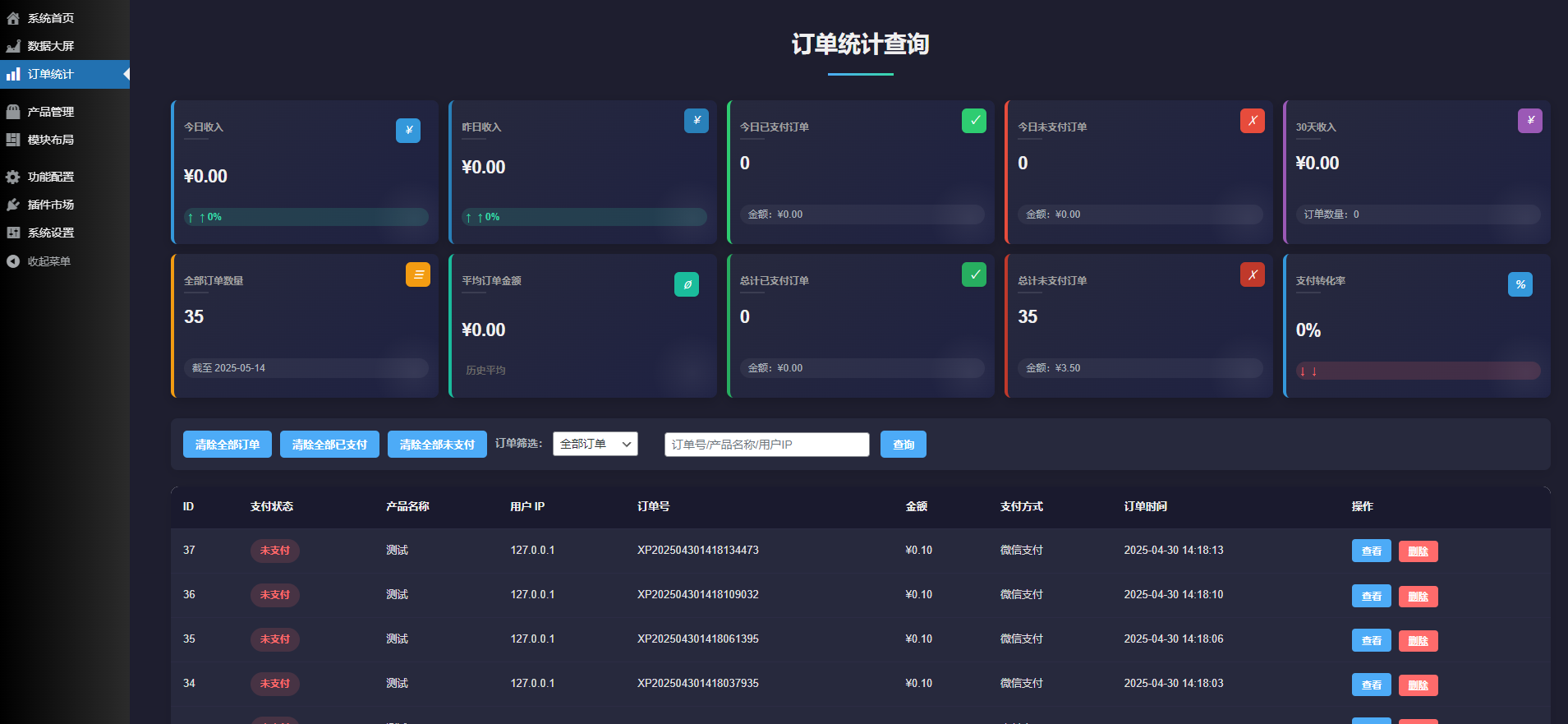This screenshot has width=1568, height=724.
Task: Click green check icon on 总计已支付订单 card
Action: tap(974, 274)
